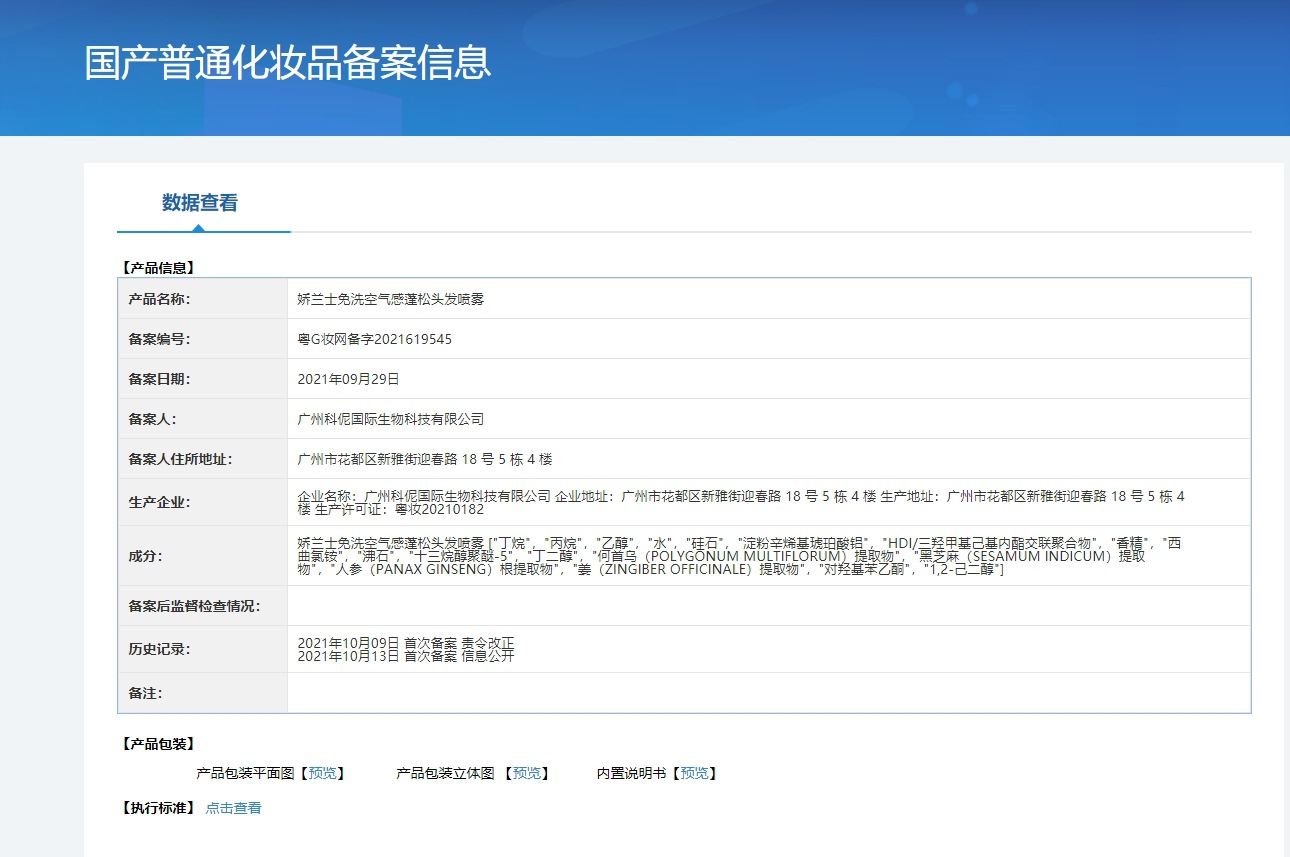Click the 【产品包装】 section heading
Viewport: 1290px width, 857px height.
point(157,744)
